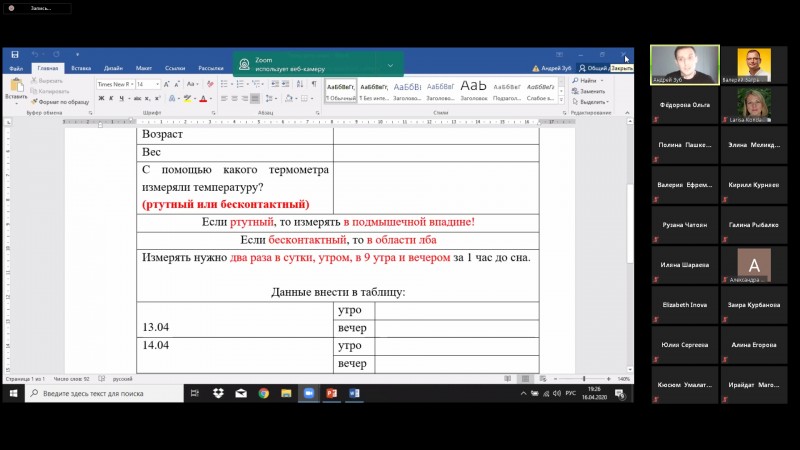The image size is (800, 450).
Task: Apply red font color
Action: point(203,98)
